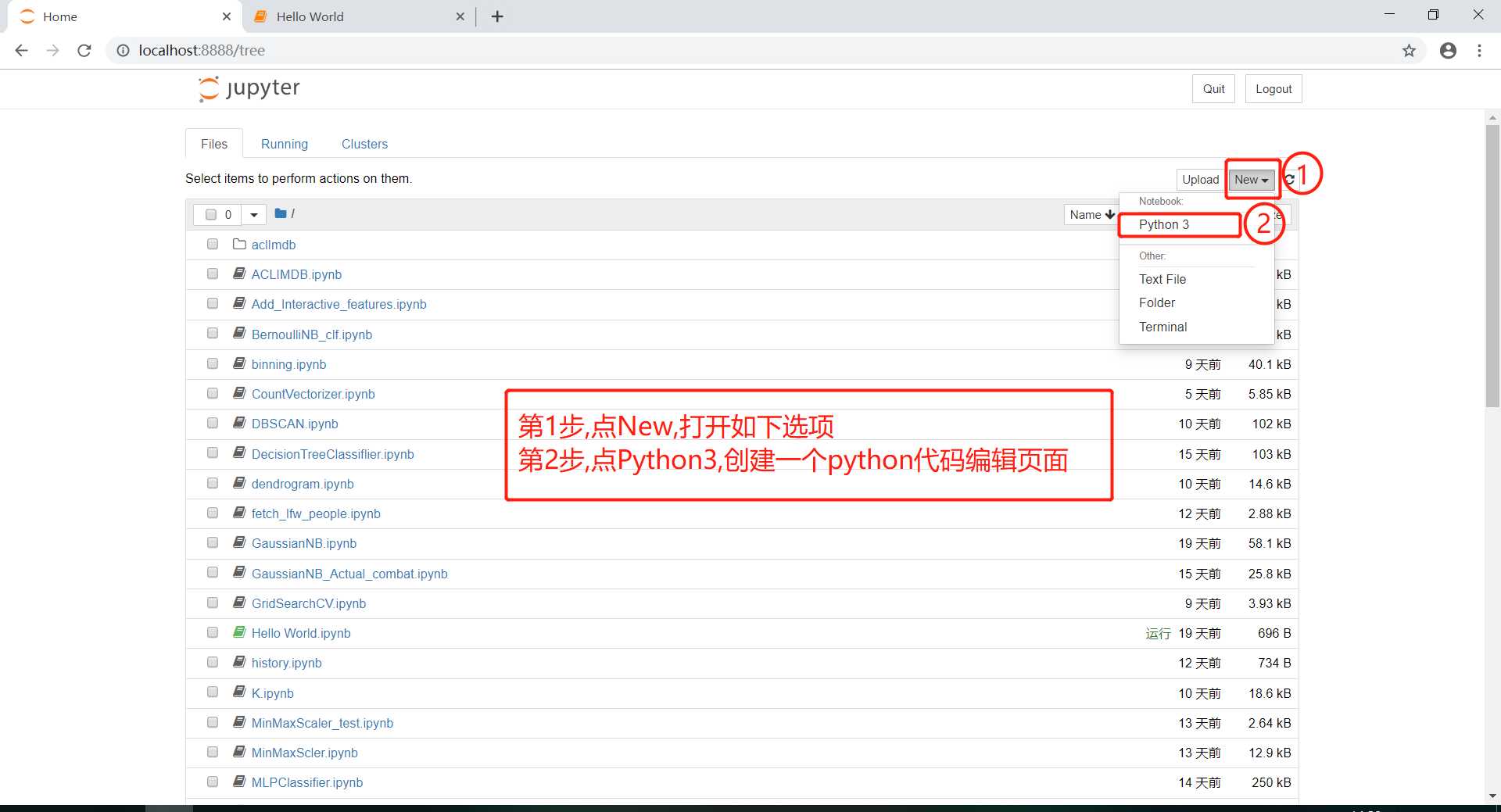Screen dimensions: 1501x812
Task: Click the notebook icon beside DBSCAN.ipynb
Action: (x=239, y=423)
